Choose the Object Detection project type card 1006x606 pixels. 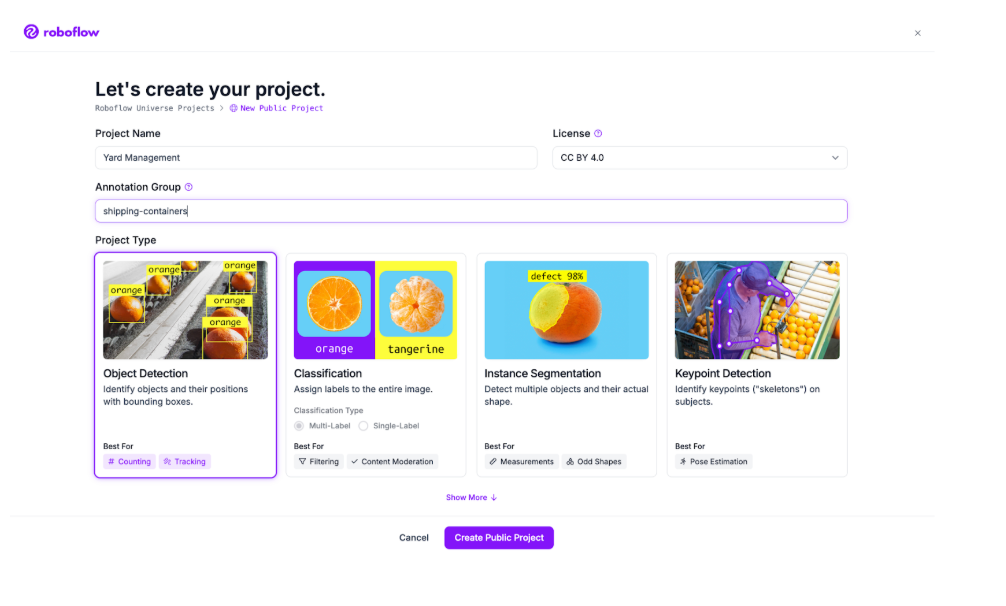pos(185,365)
